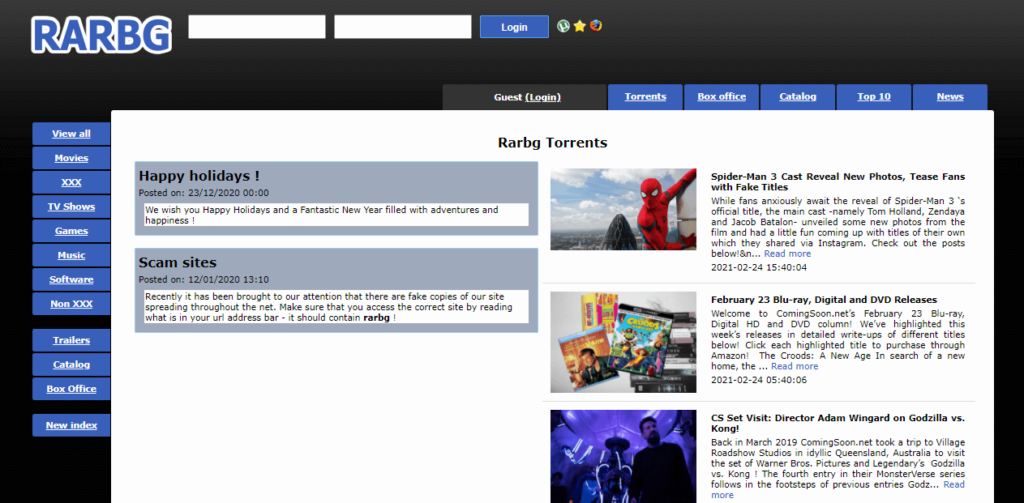Click the bold rarbg word in scam notice

(x=377, y=317)
